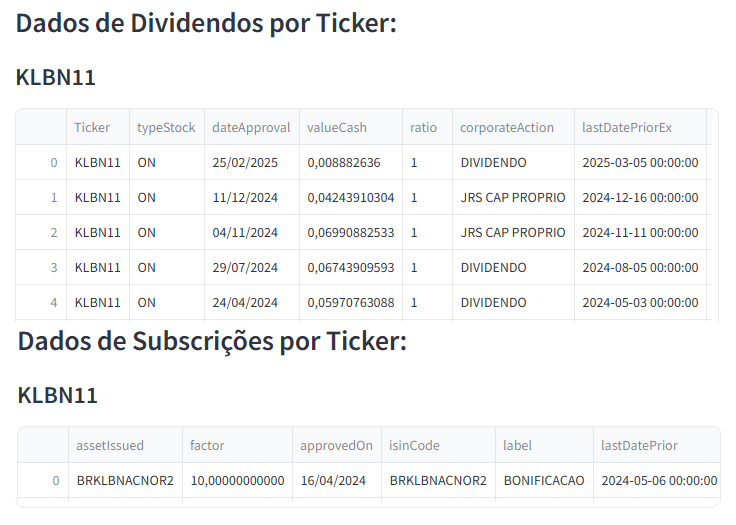
Task: Select the BONIFICACAO label cell
Action: click(x=544, y=481)
